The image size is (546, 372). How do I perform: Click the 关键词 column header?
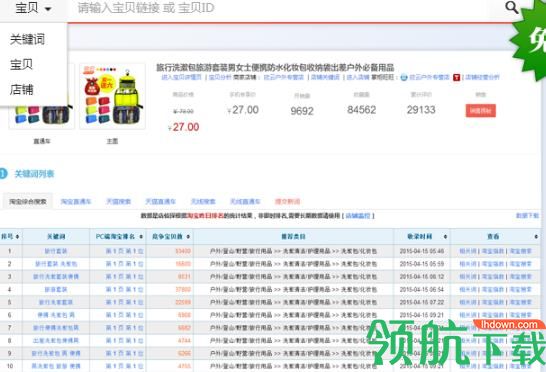click(56, 237)
